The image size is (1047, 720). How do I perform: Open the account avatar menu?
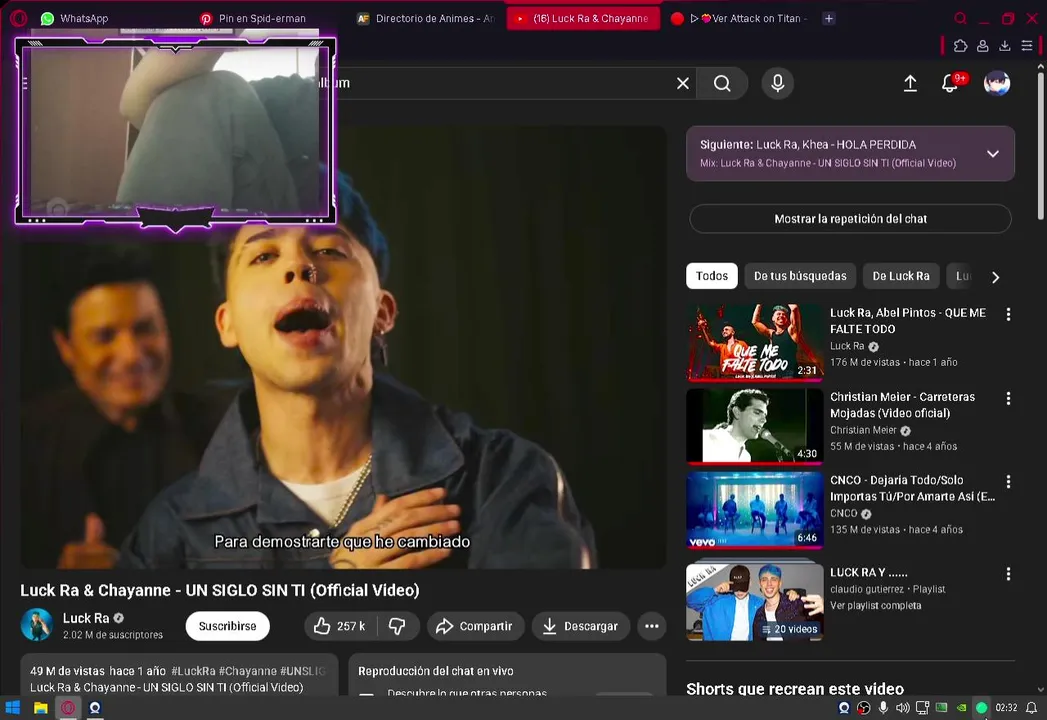pyautogui.click(x=996, y=83)
